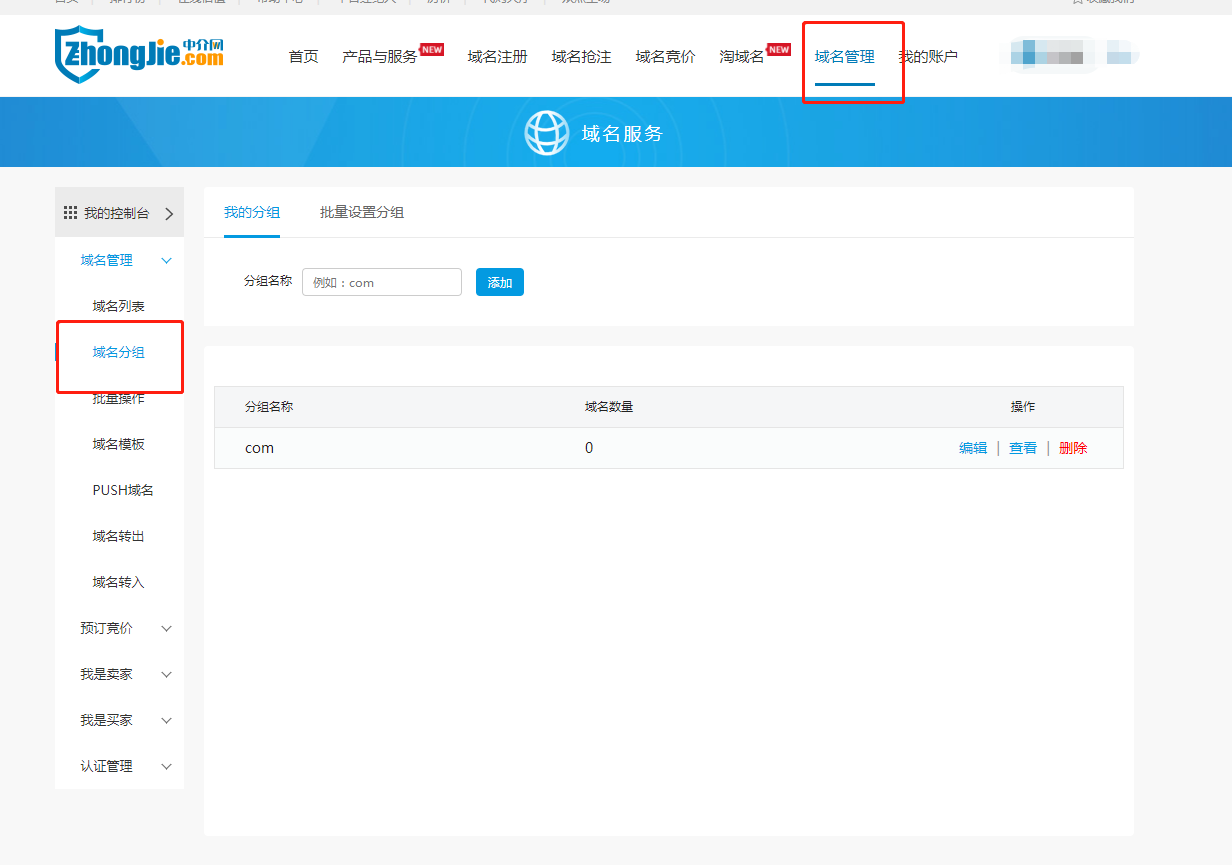Viewport: 1232px width, 865px height.
Task: Expand the 我是买家 section
Action: click(166, 721)
